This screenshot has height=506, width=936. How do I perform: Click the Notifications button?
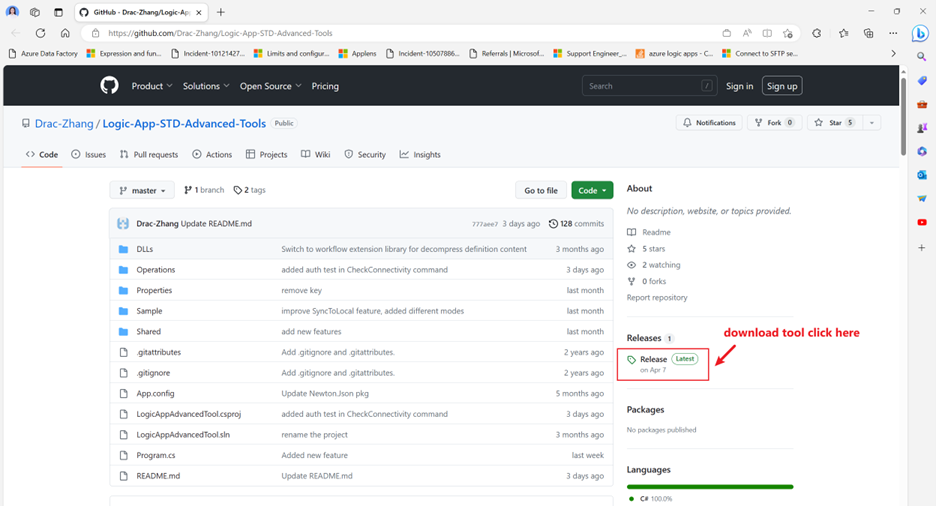pos(709,123)
